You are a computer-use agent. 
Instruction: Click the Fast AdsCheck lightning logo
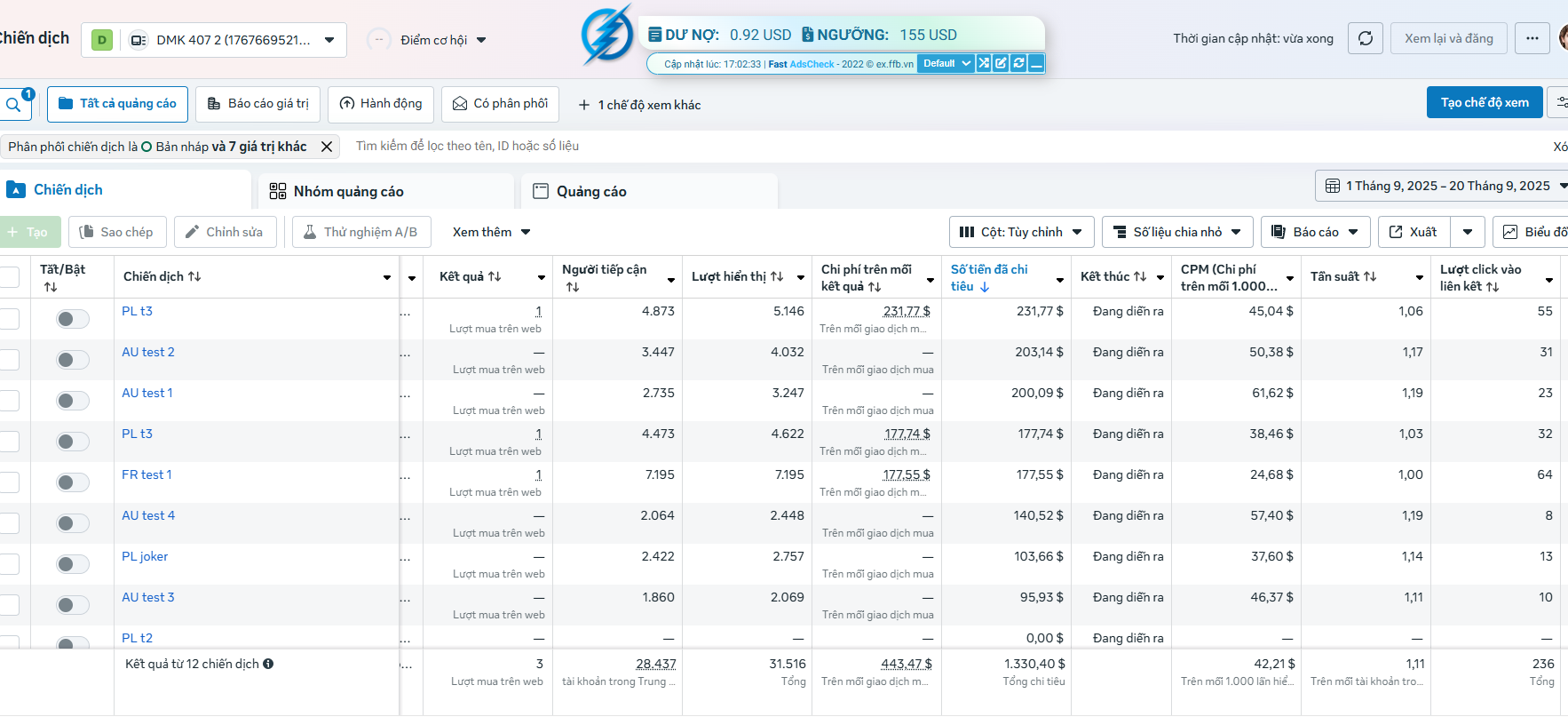pyautogui.click(x=607, y=36)
